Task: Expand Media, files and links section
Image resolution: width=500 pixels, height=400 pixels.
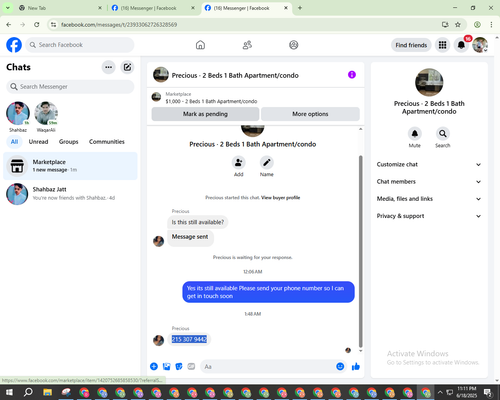Action: [429, 199]
